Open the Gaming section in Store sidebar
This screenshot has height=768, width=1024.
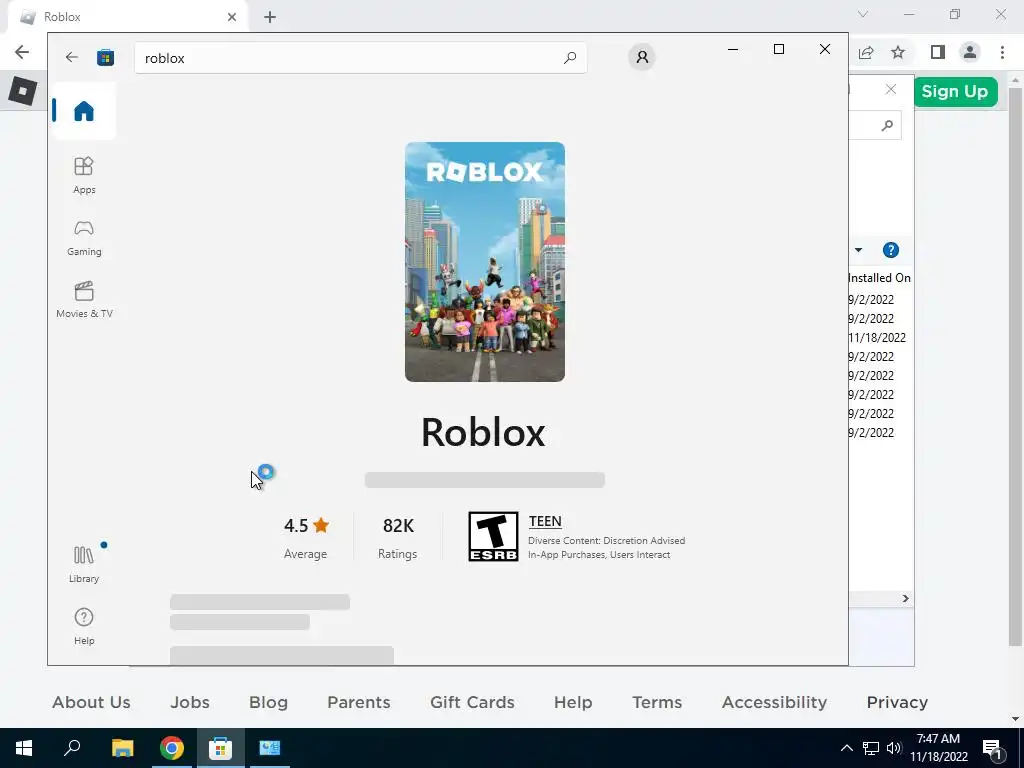84,238
